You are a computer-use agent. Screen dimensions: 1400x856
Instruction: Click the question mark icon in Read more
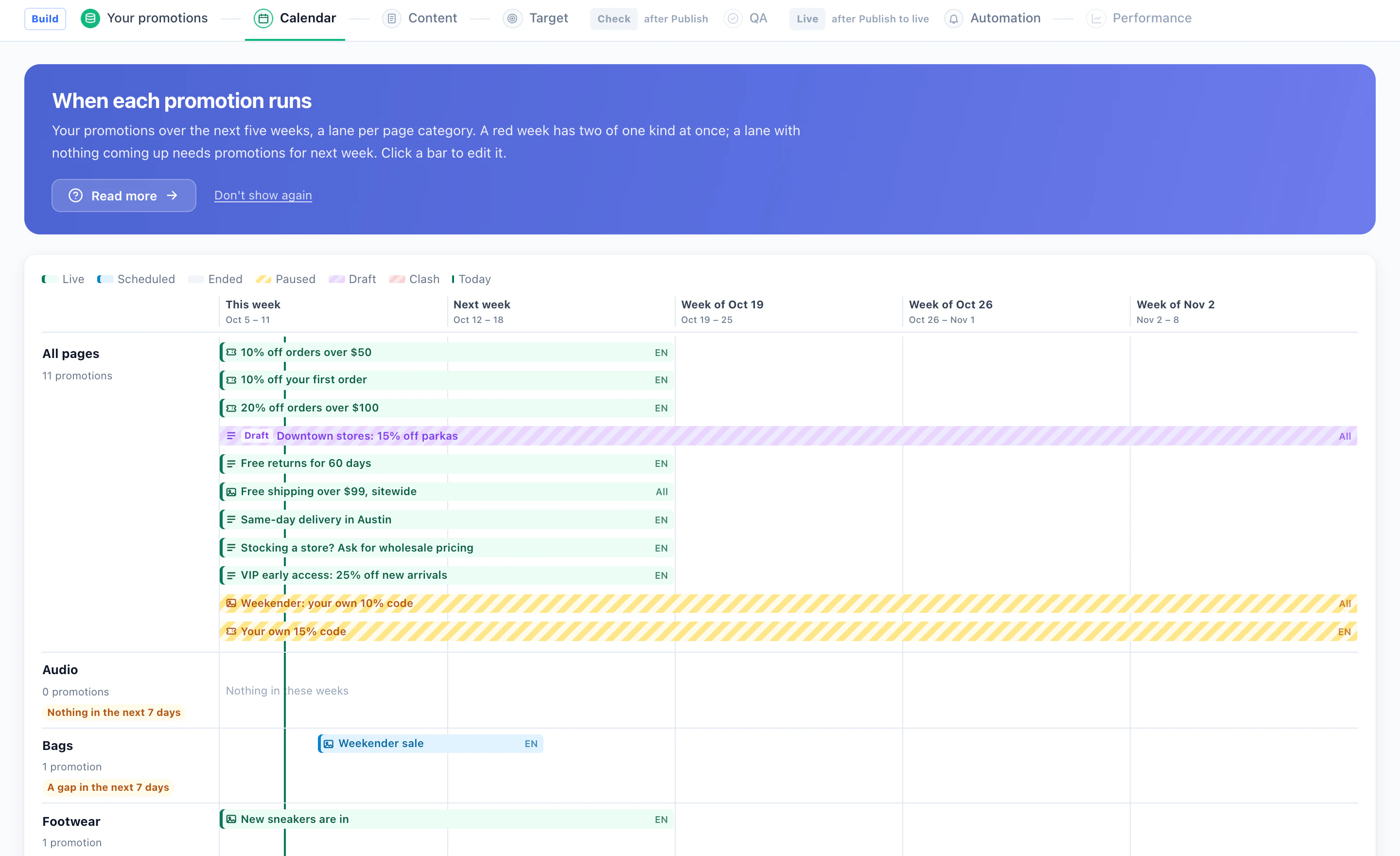pos(75,196)
